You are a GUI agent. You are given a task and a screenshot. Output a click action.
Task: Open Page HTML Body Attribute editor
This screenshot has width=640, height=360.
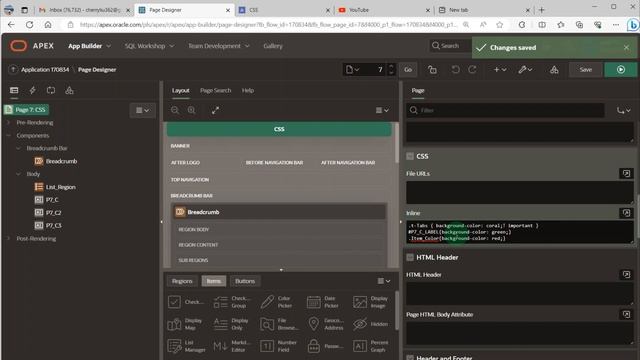(x=626, y=314)
